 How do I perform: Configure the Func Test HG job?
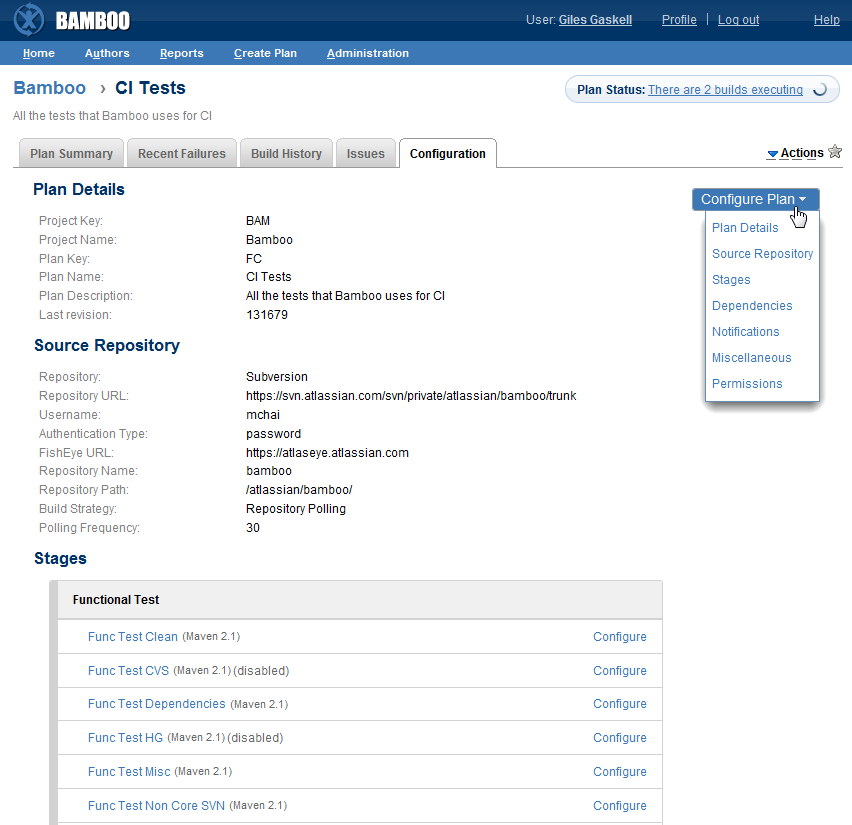pyautogui.click(x=619, y=738)
